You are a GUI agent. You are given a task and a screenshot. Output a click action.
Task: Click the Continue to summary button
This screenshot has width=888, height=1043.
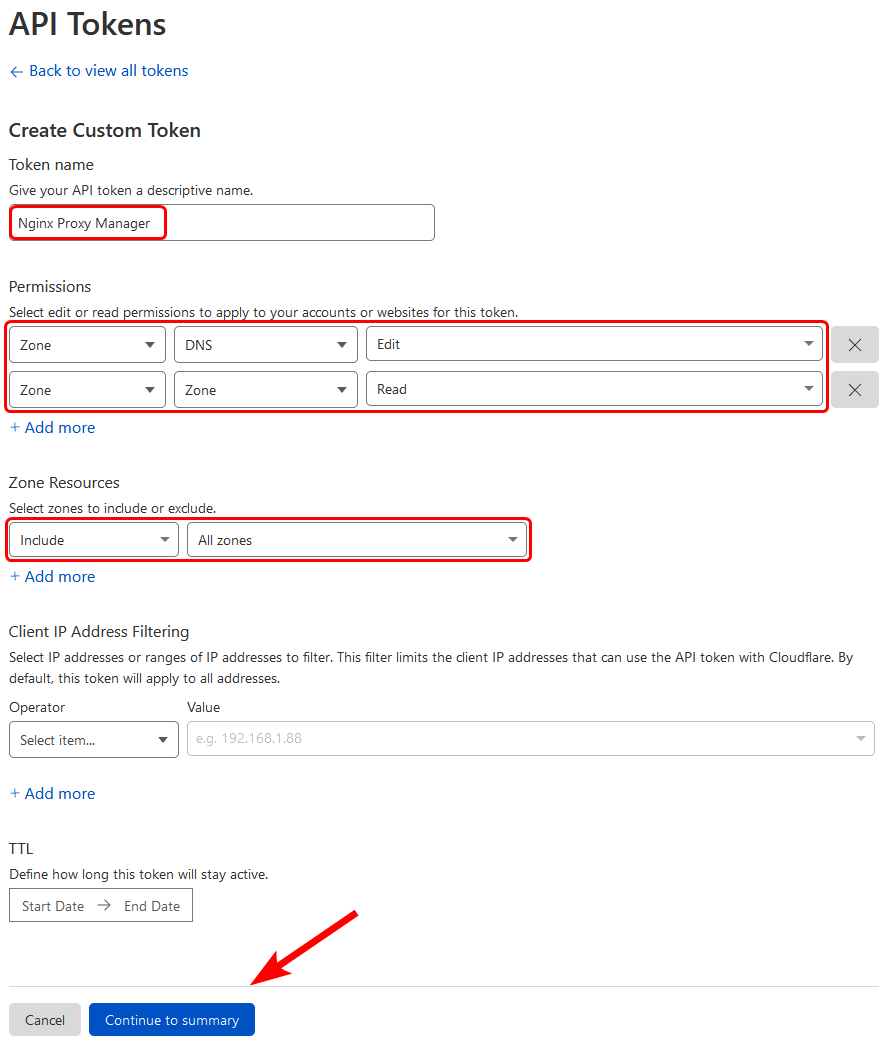[x=171, y=1019]
